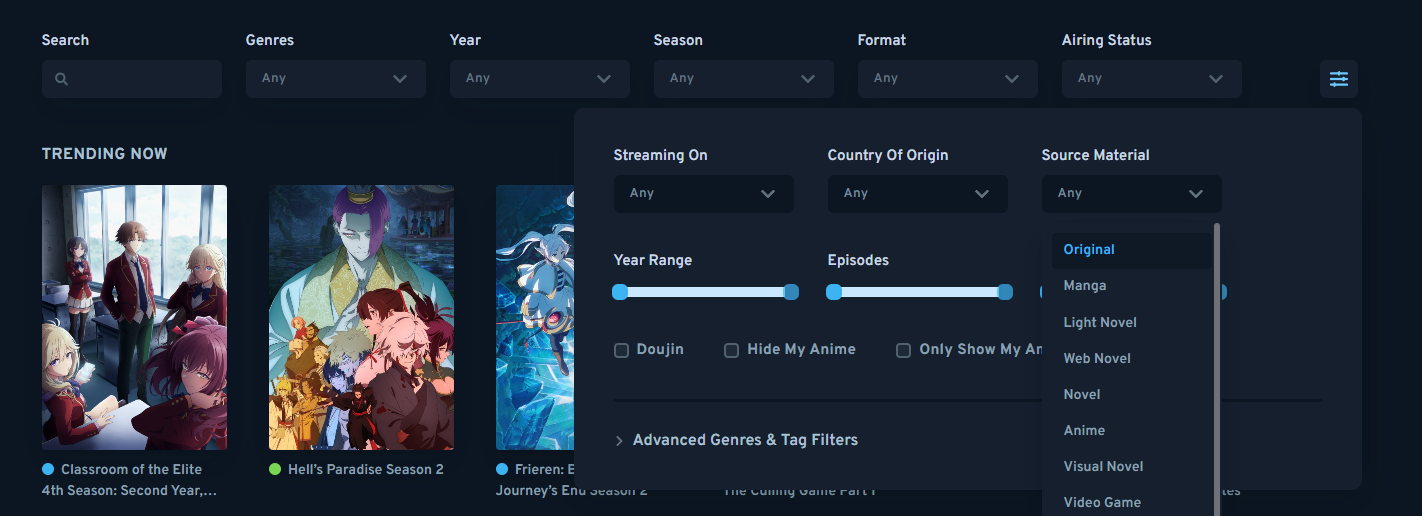This screenshot has width=1422, height=516.
Task: Open the Genres dropdown
Action: 336,79
